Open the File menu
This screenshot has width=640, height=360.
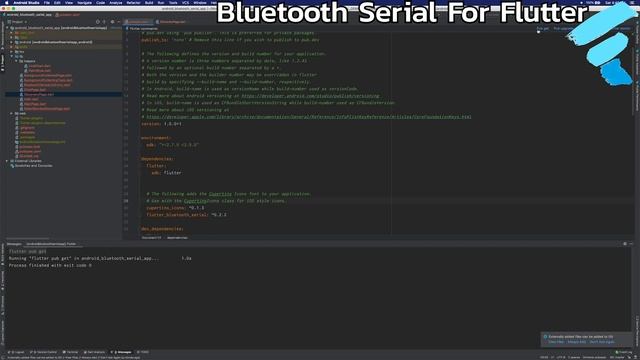point(47,2)
